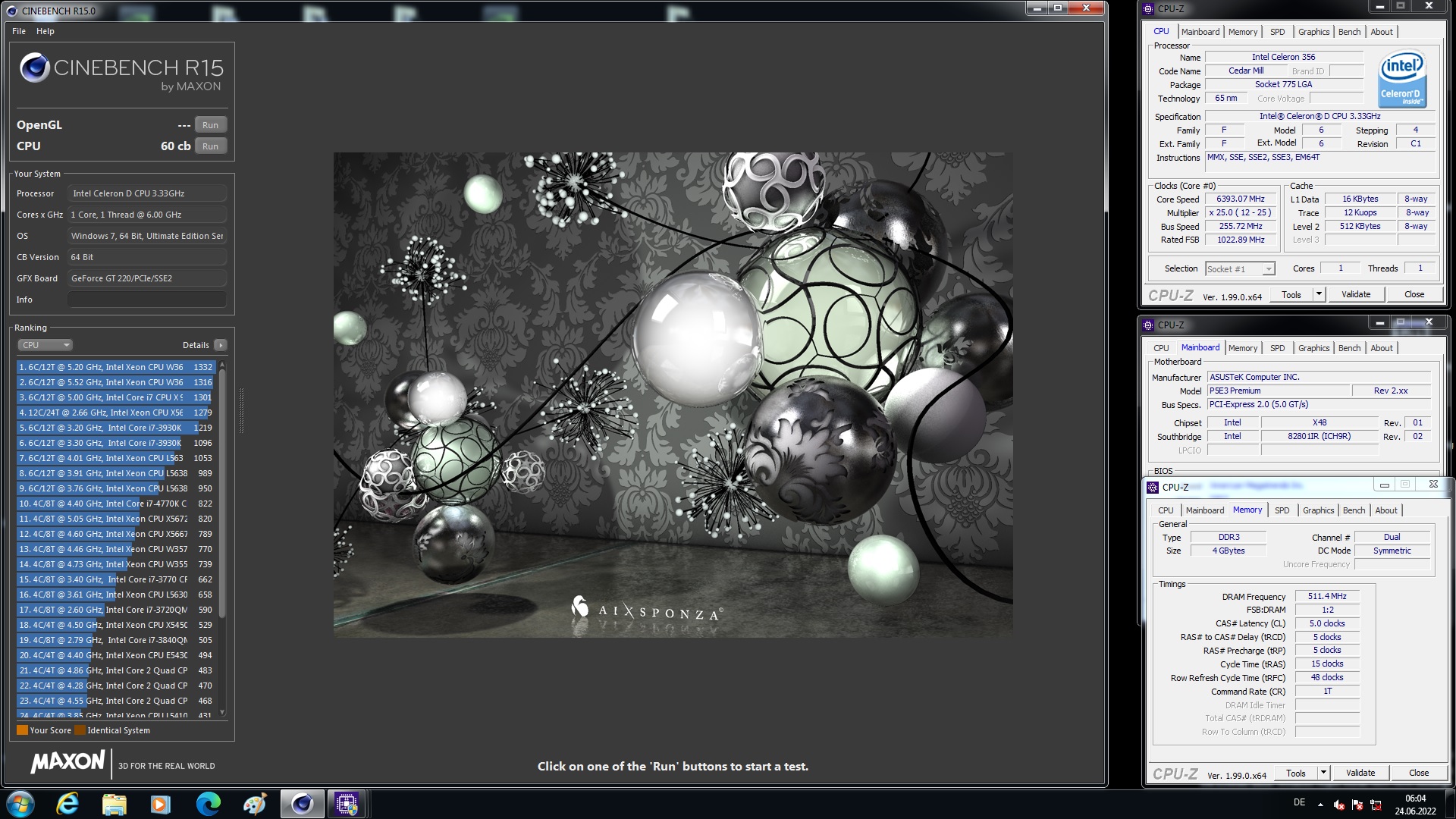
Task: Click Validate in the top CPU-Z window
Action: pyautogui.click(x=1356, y=294)
